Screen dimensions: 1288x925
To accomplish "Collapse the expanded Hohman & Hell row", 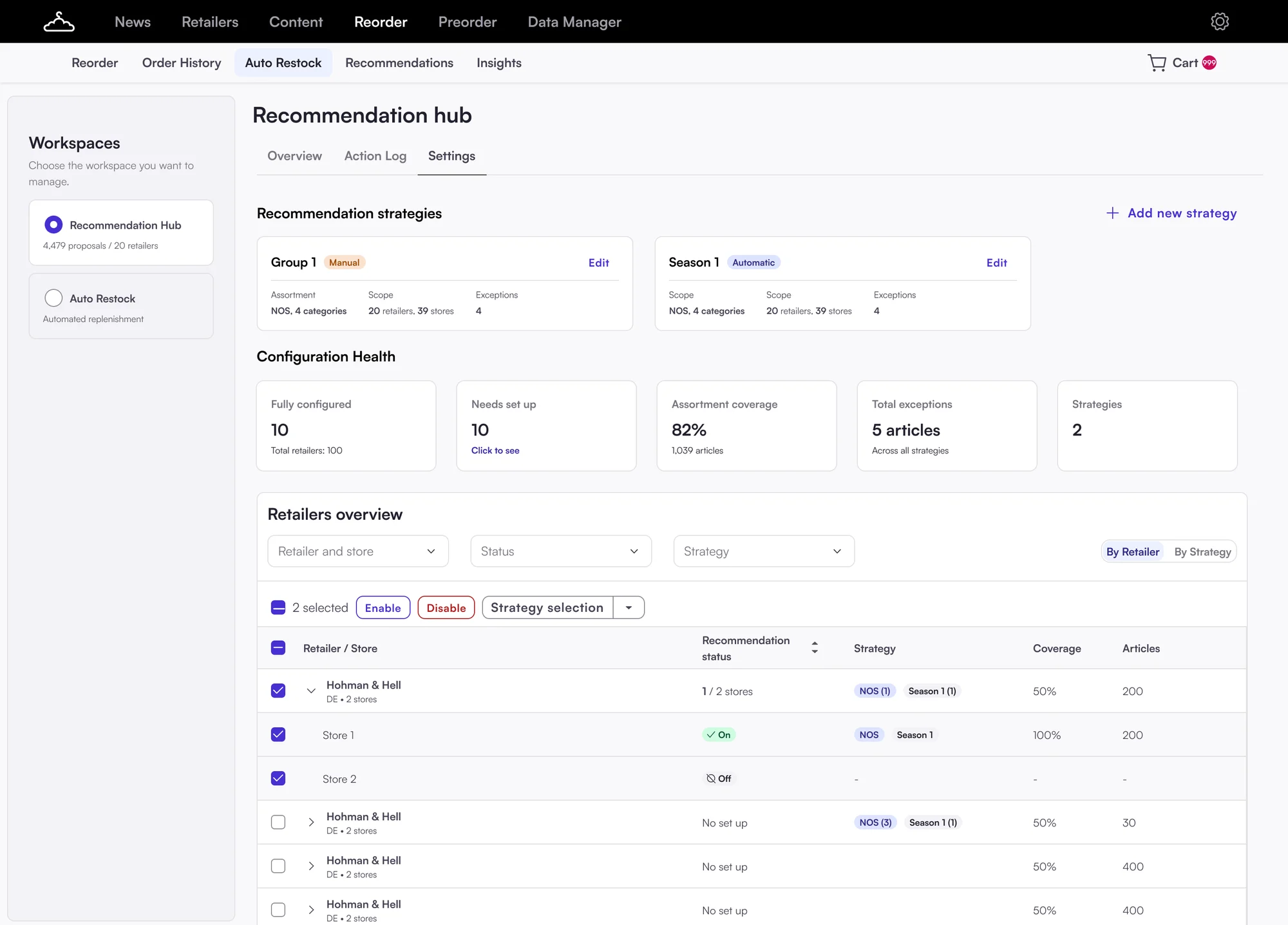I will (x=311, y=691).
